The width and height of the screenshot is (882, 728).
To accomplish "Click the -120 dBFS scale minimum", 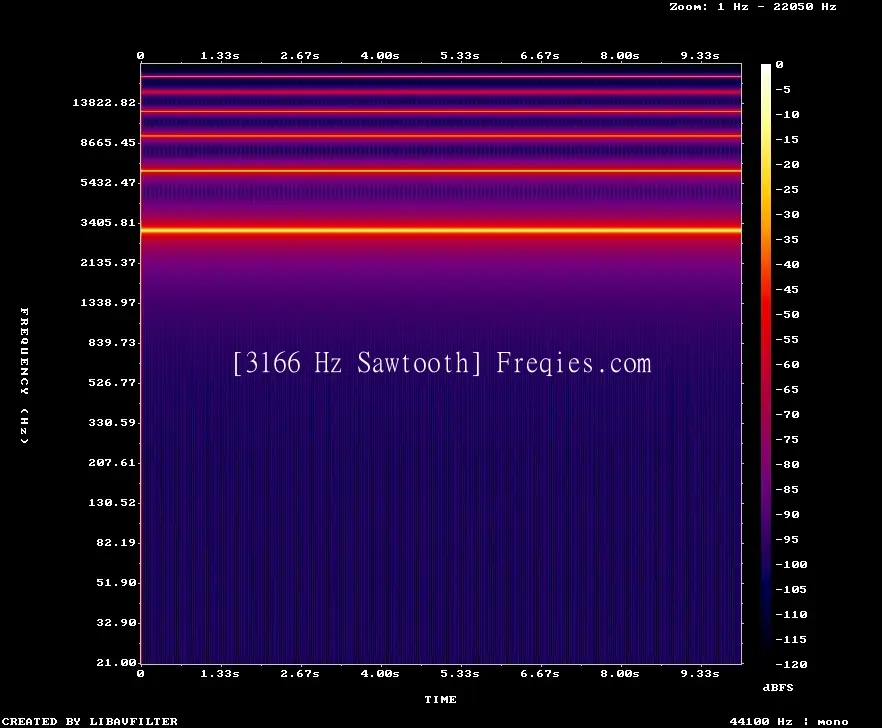I will pos(791,664).
